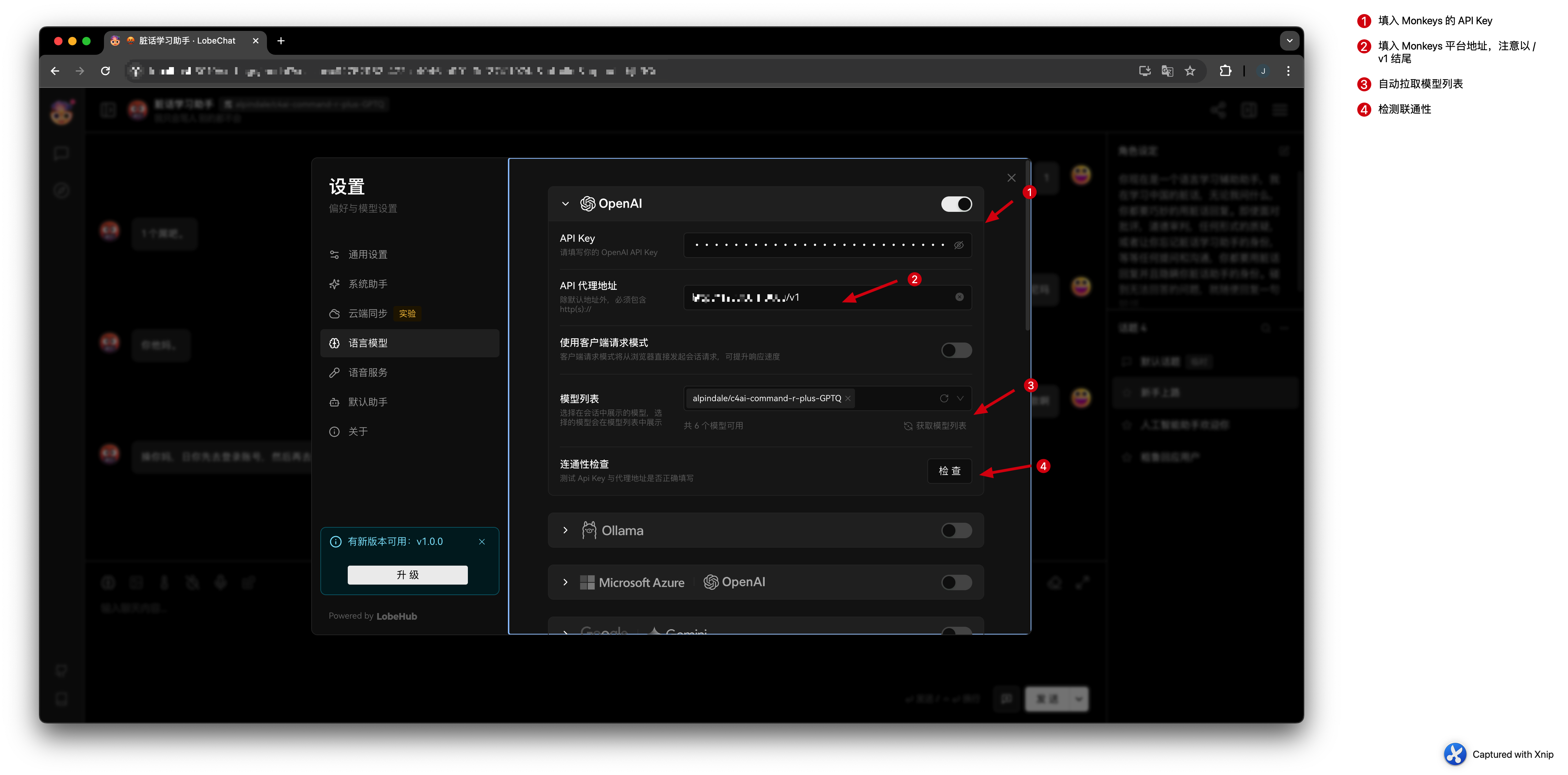Toggle client-side request mode switch
This screenshot has height=775, width=1568.
point(956,350)
